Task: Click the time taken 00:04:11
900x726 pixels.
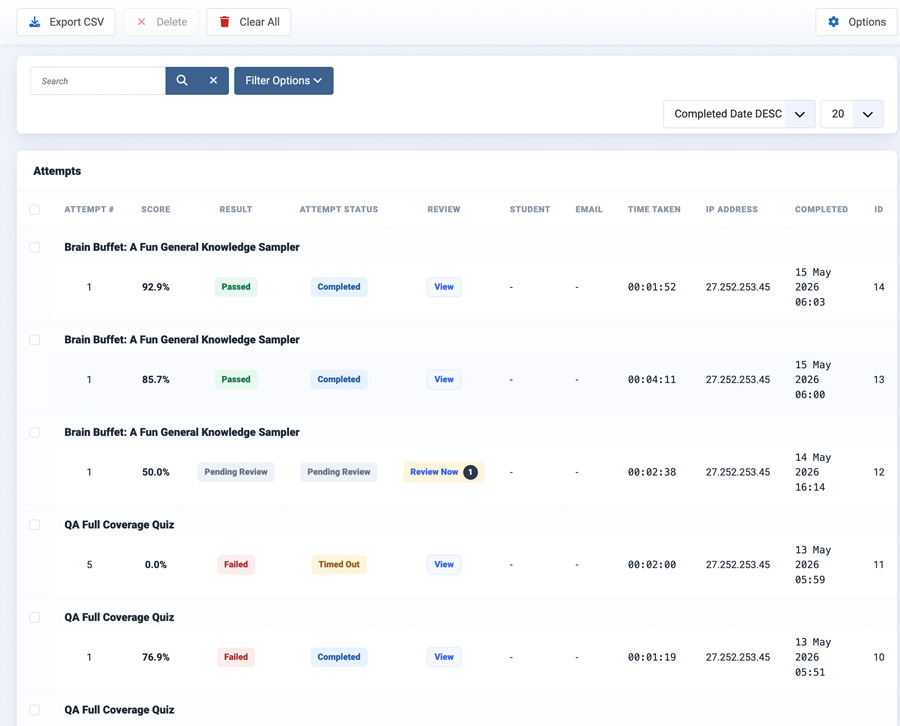Action: point(651,379)
